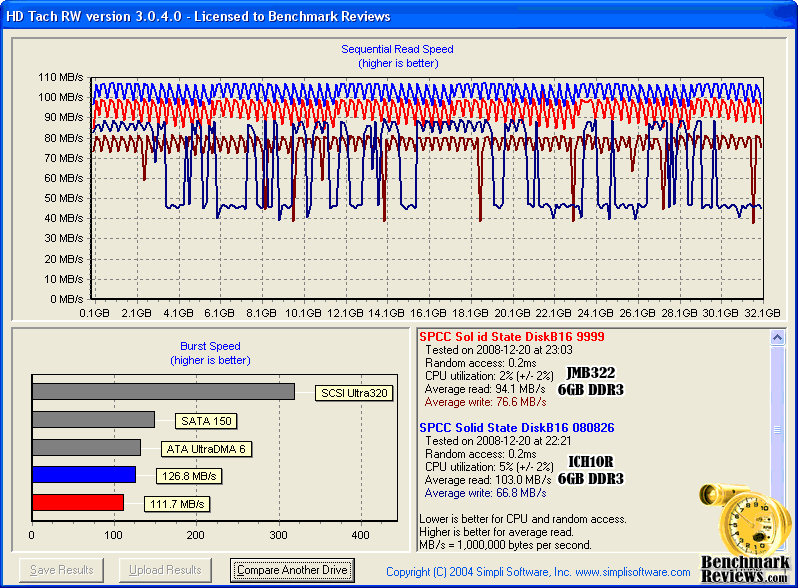Click the ATA UltraDMA 6 gray bar
The image size is (798, 588).
pos(87,447)
